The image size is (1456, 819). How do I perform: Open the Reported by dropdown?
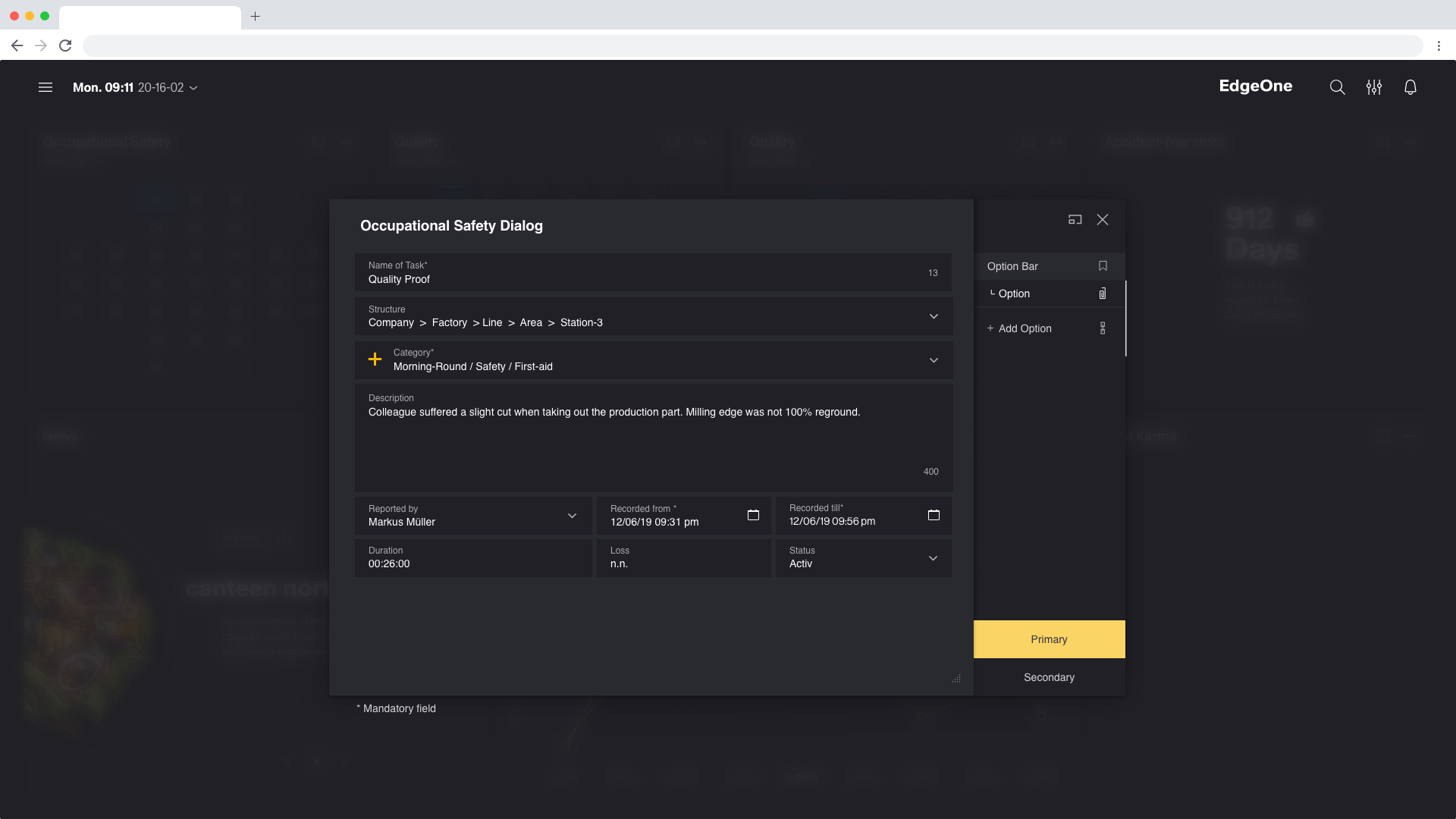point(572,516)
